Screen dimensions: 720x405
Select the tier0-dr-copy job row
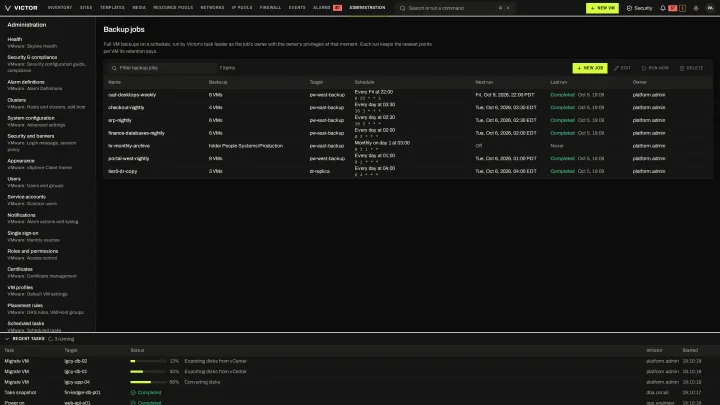click(x=408, y=171)
